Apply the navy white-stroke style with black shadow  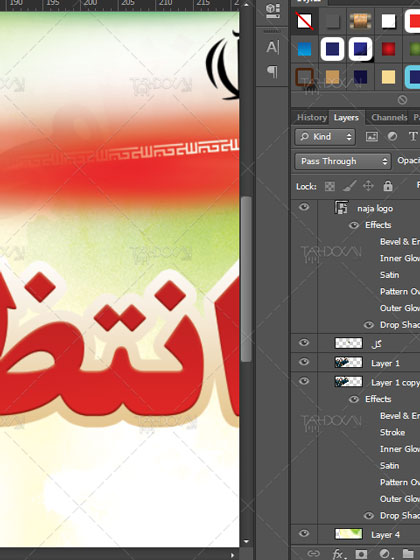click(x=361, y=49)
